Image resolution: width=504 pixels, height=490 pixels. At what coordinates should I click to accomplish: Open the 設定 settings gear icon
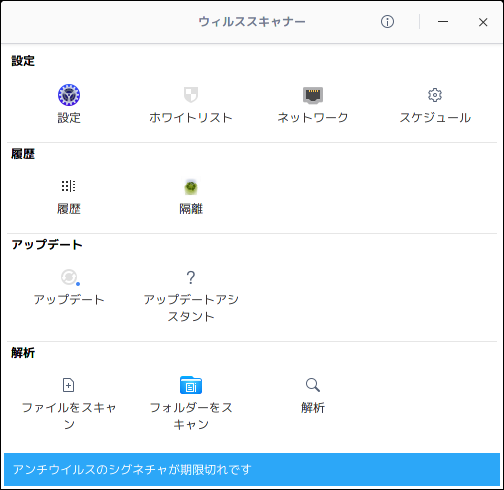click(69, 95)
